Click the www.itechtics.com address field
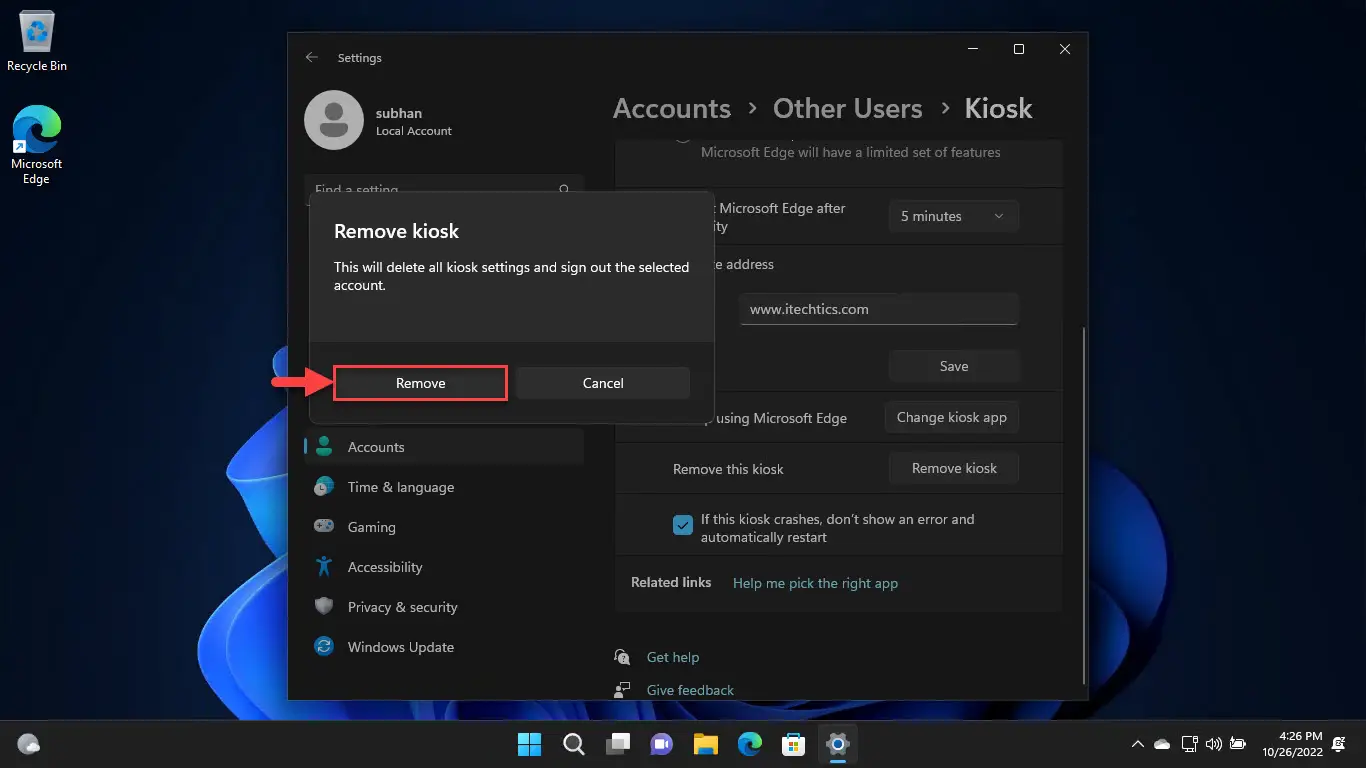 (x=879, y=309)
